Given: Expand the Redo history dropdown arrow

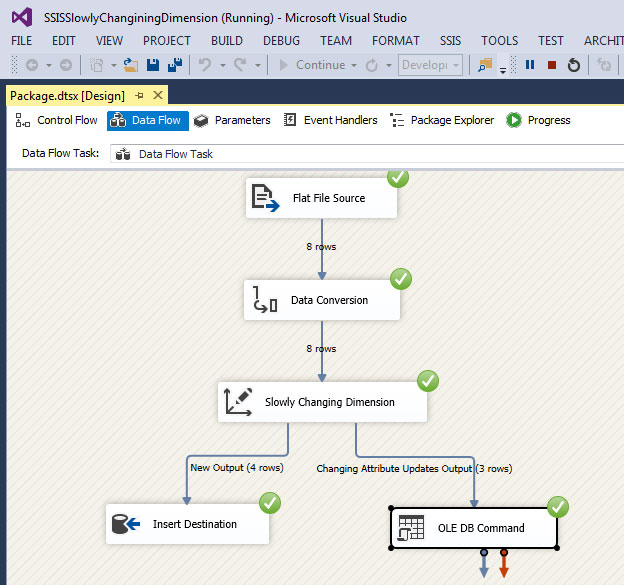Looking at the screenshot, I should click(x=258, y=65).
